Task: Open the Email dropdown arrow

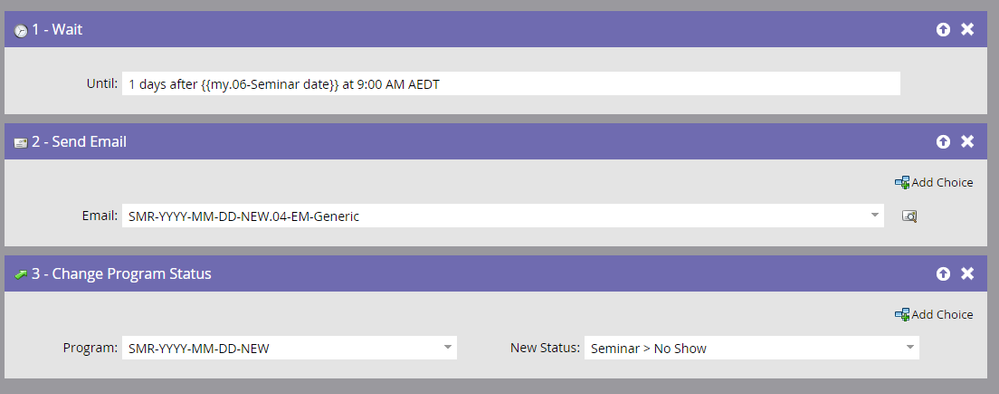Action: click(875, 215)
